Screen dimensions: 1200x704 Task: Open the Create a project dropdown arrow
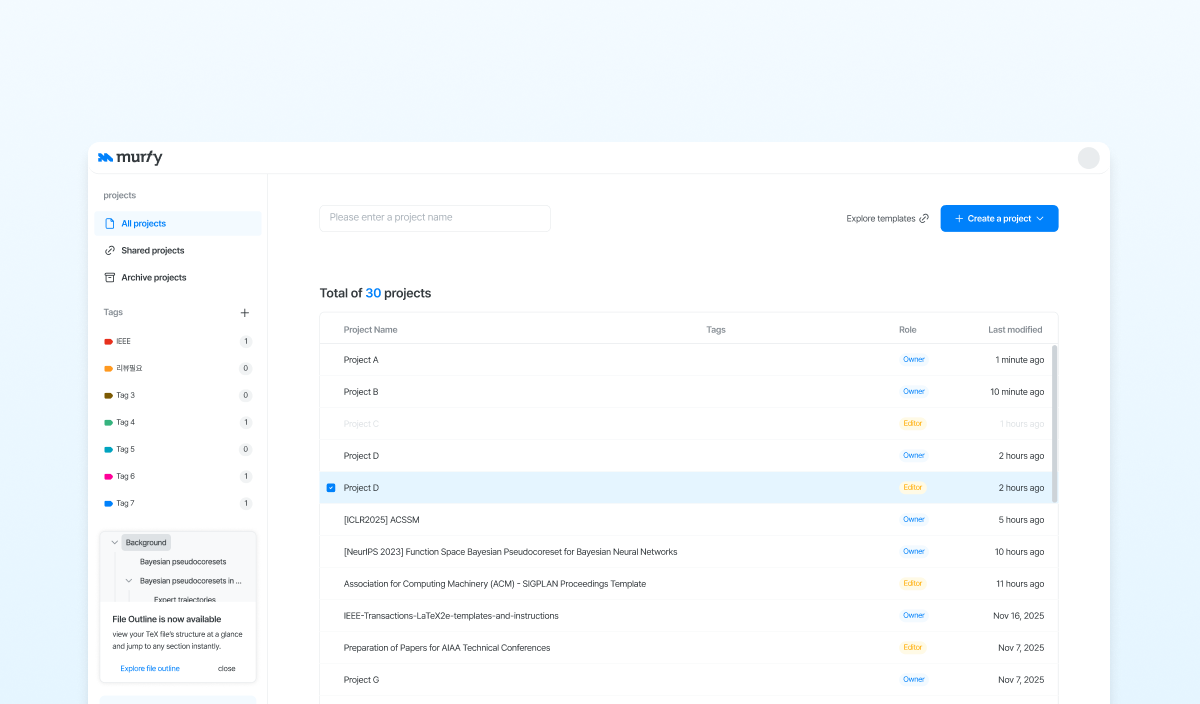[1040, 219]
